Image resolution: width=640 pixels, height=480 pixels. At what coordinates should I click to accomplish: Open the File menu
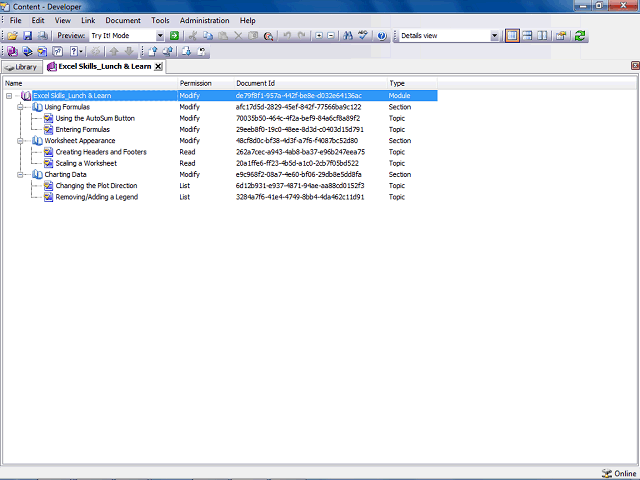point(16,20)
